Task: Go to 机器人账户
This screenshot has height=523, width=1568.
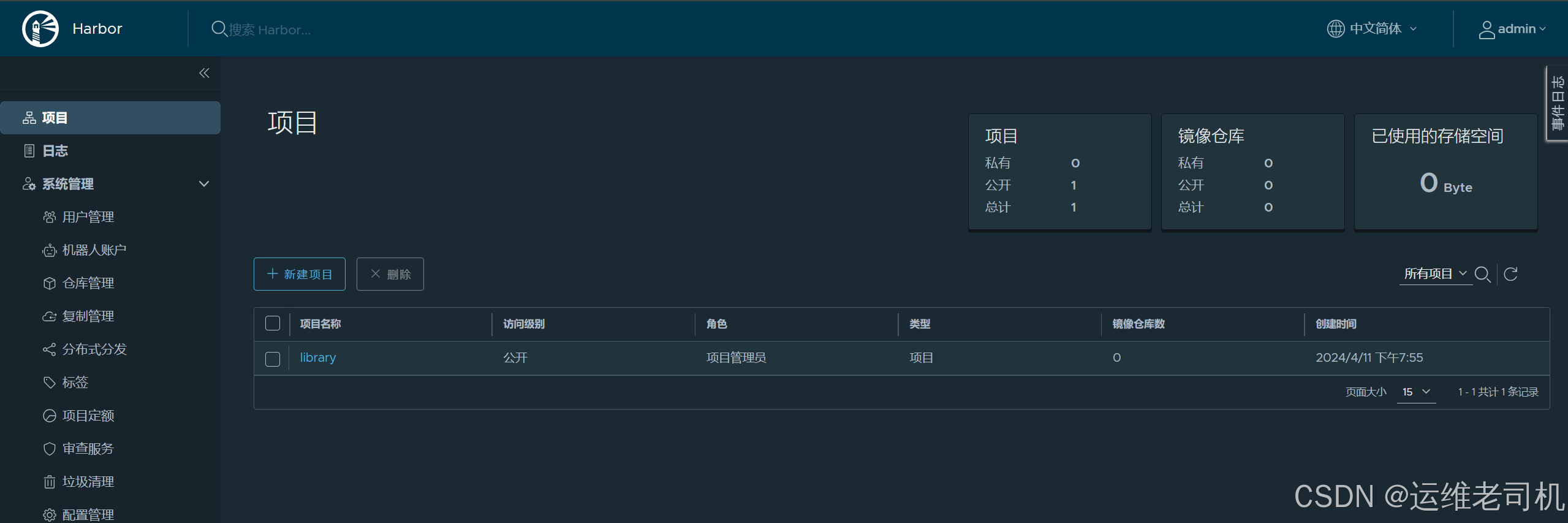Action: click(x=94, y=250)
